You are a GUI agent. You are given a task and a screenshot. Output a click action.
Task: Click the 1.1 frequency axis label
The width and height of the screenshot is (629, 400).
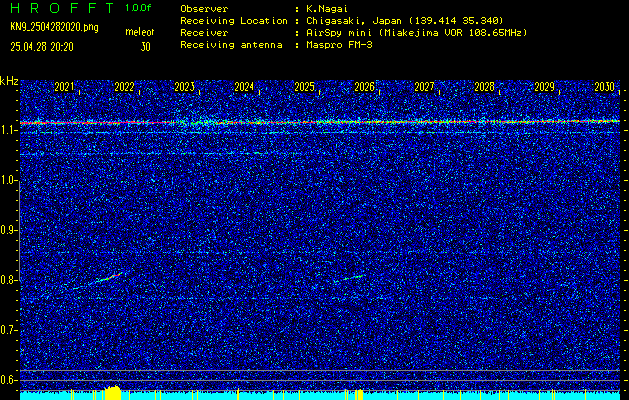coord(7,131)
